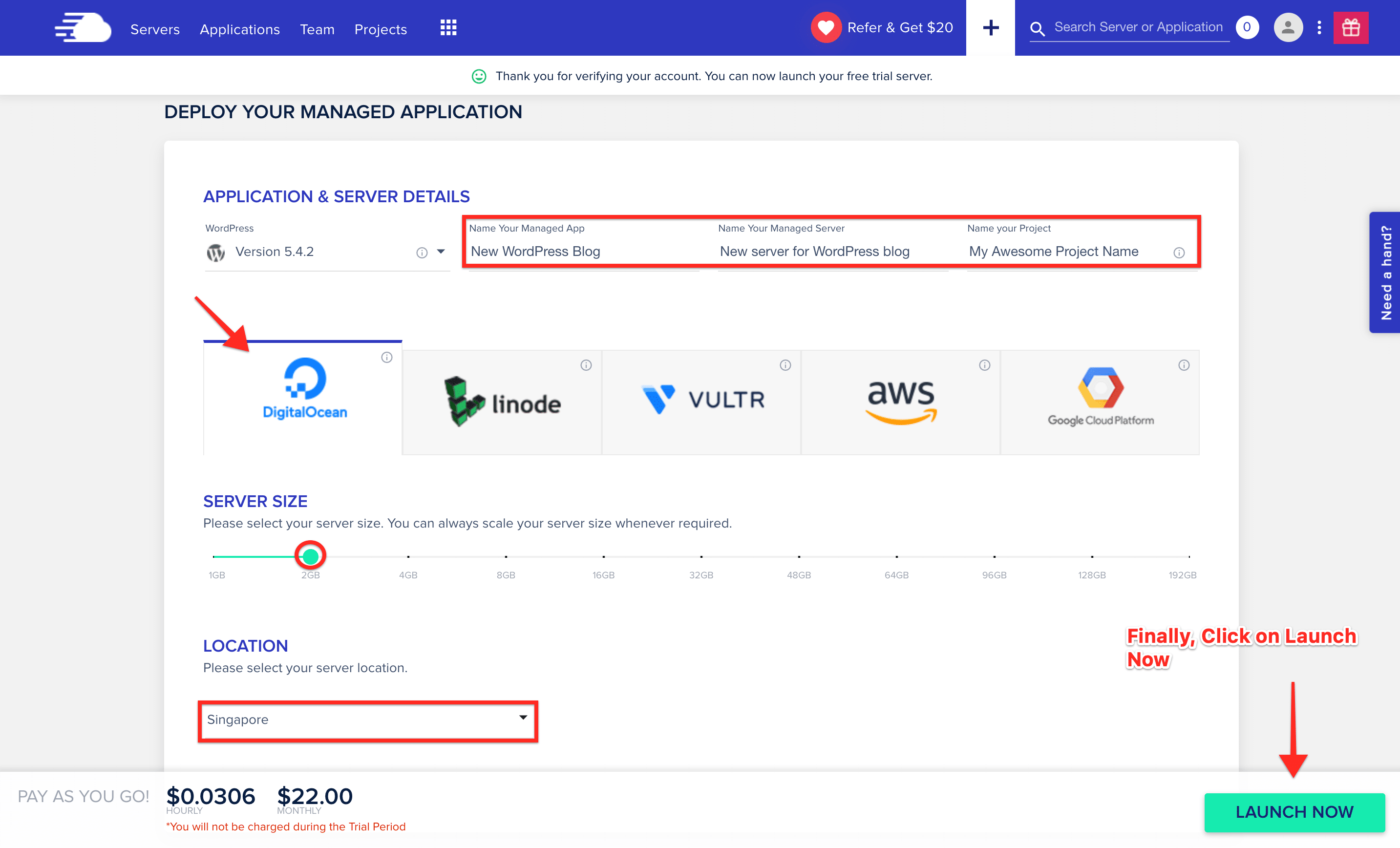Screen dimensions: 1400x848
Task: Click the $22.00 monthly price
Action: click(x=315, y=796)
